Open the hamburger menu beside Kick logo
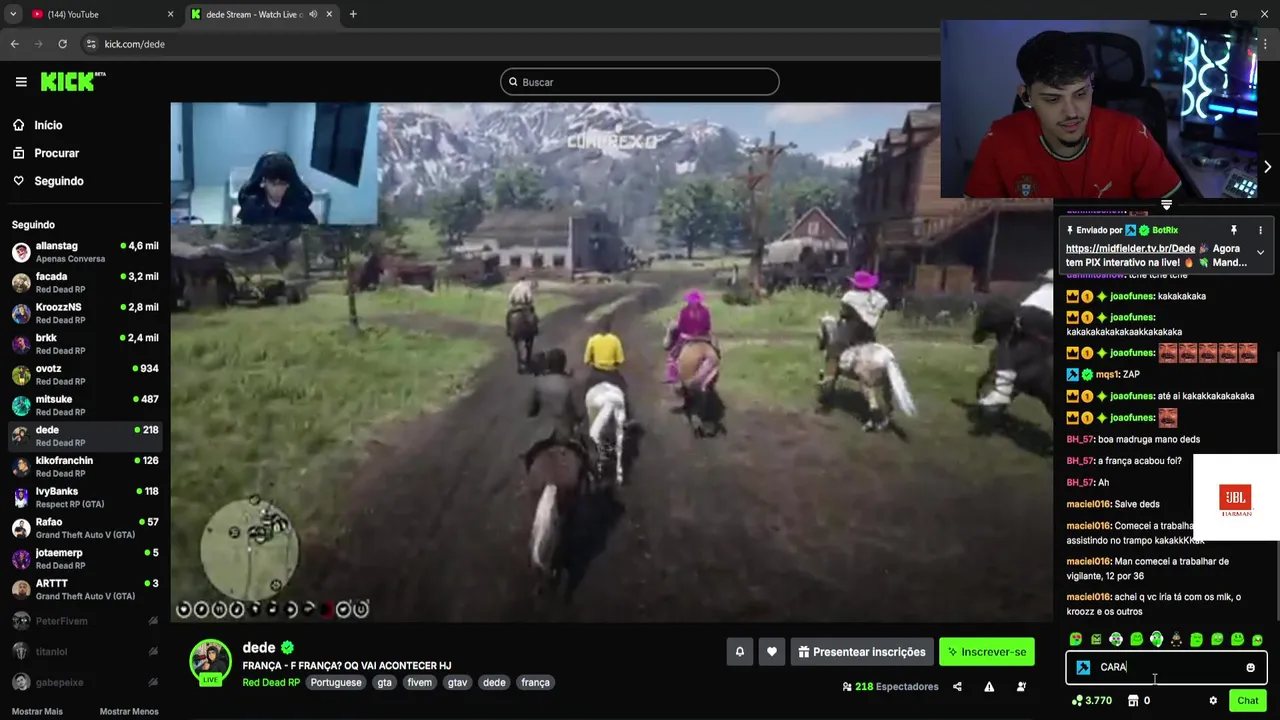 pos(21,82)
